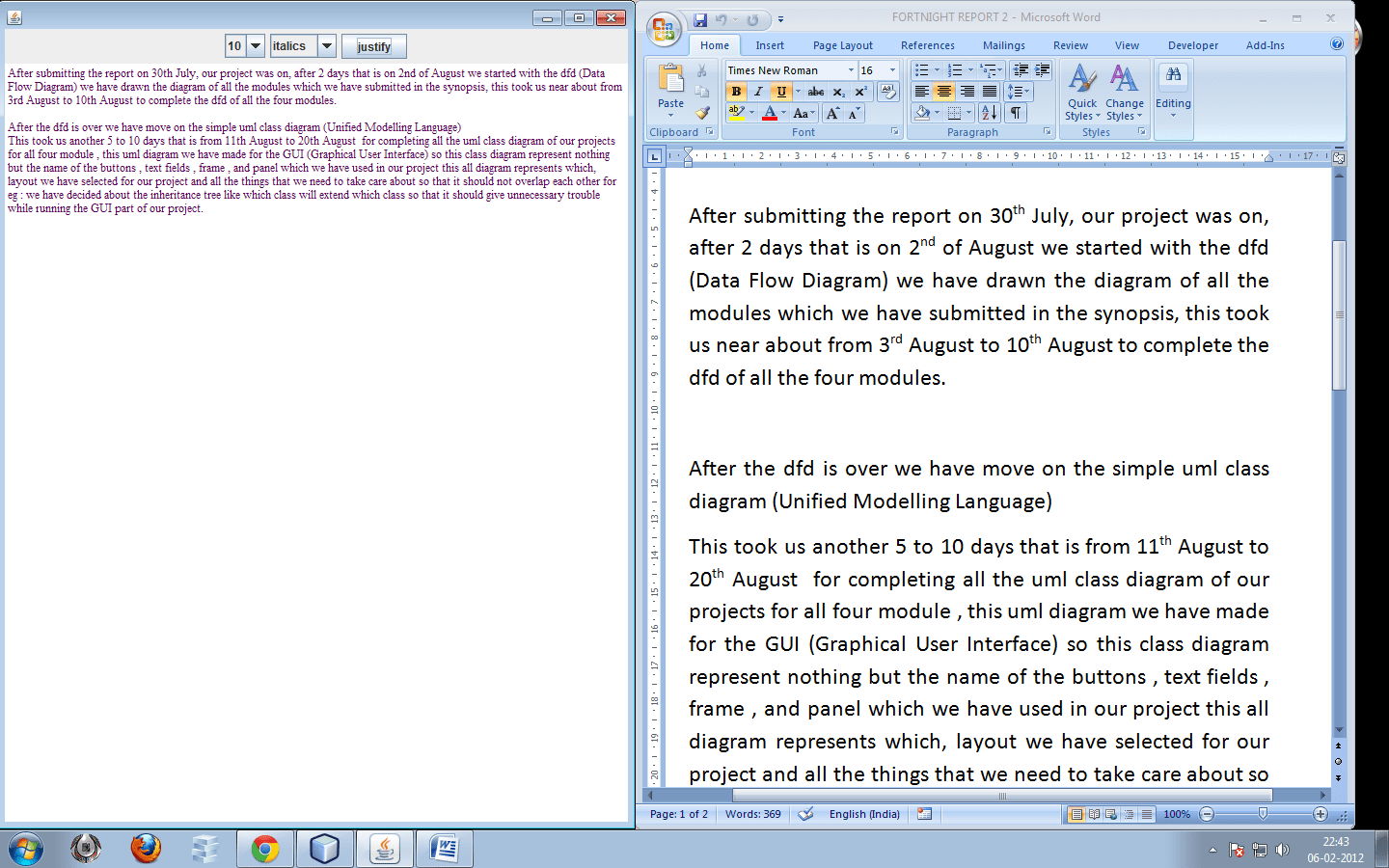
Task: Select the subscript icon
Action: [x=838, y=92]
